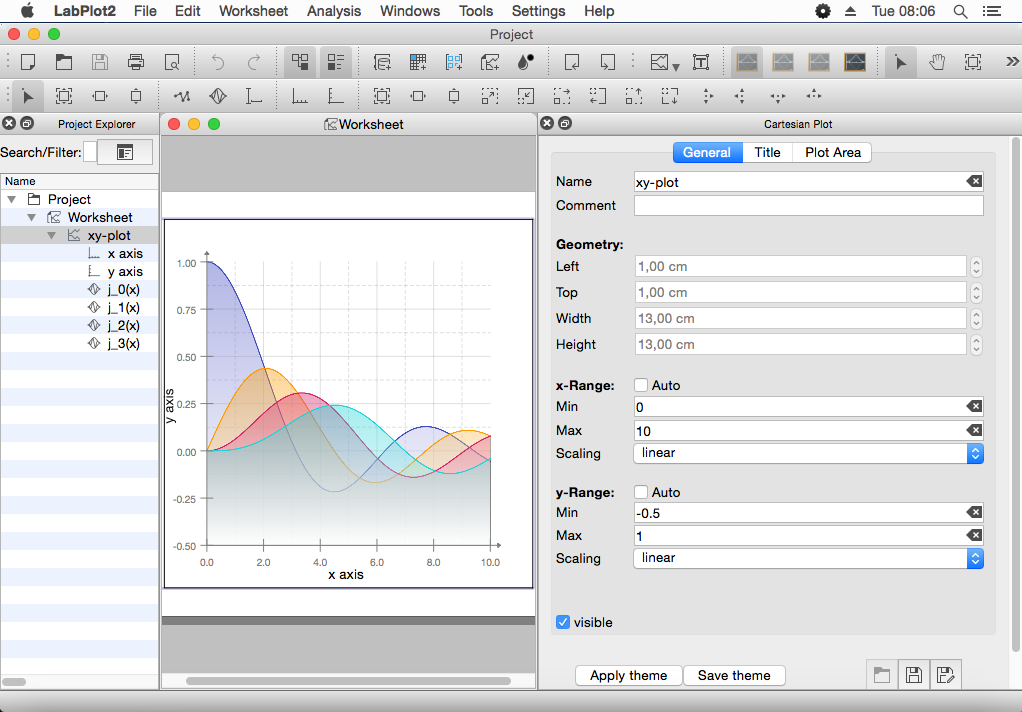Select the hand pan tool in the toolbar
Viewport: 1022px width, 712px height.
(x=937, y=61)
